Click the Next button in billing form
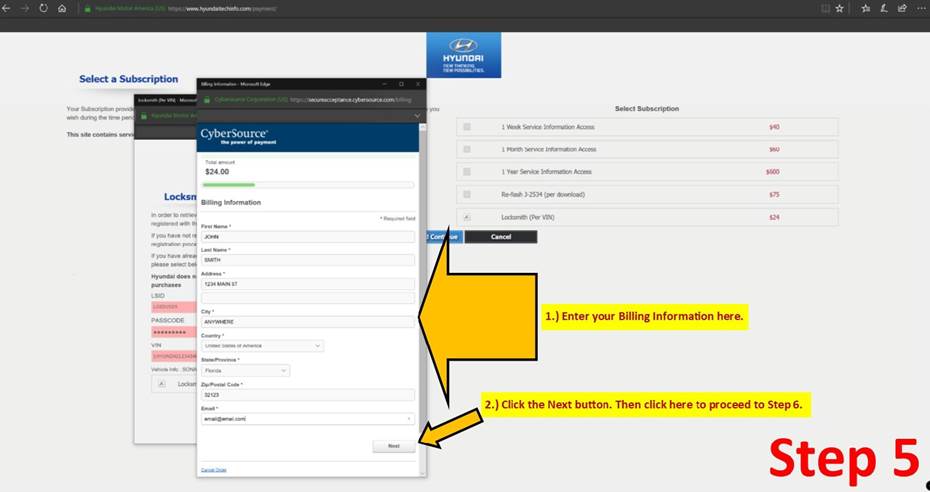This screenshot has width=930, height=492. [394, 446]
